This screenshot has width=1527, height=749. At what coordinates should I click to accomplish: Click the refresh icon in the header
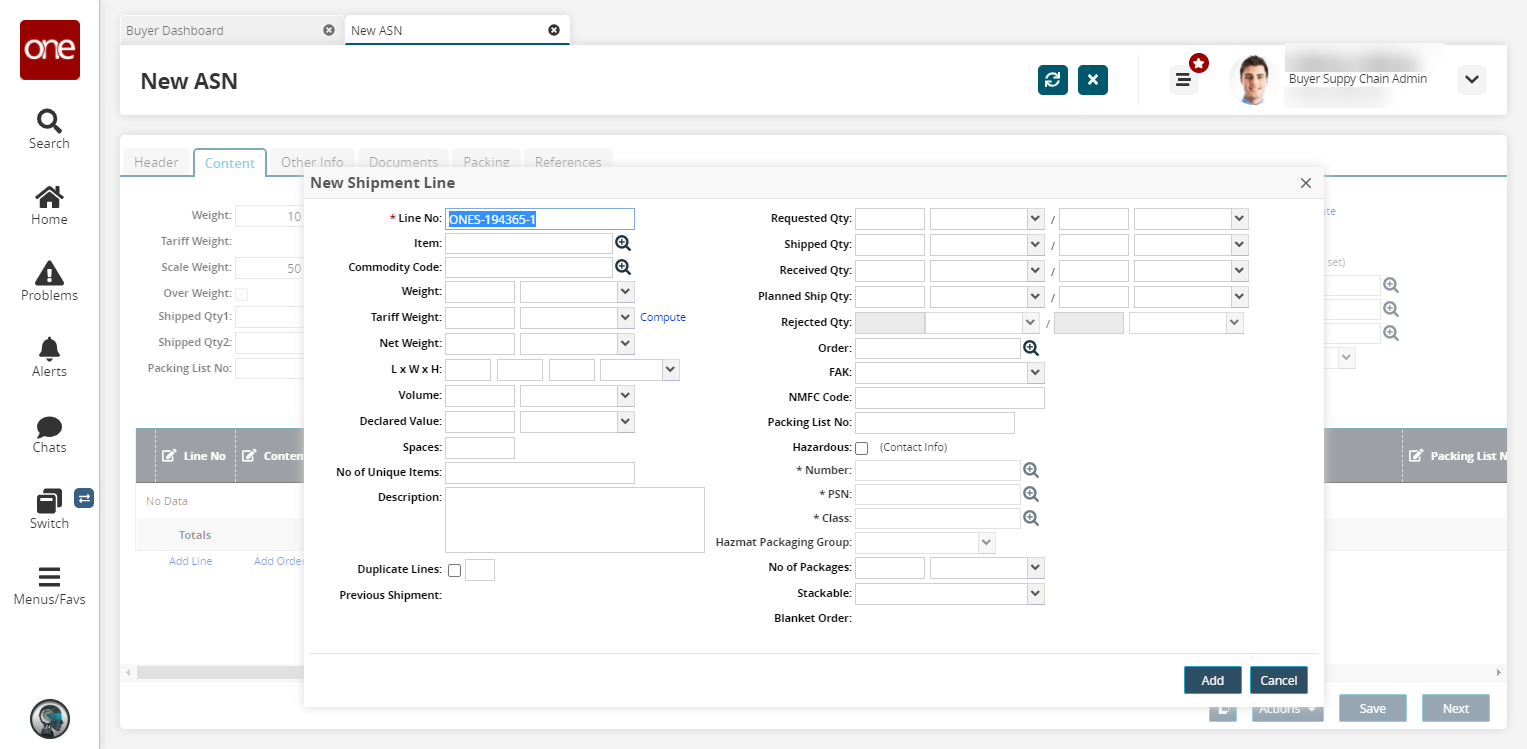click(1052, 80)
